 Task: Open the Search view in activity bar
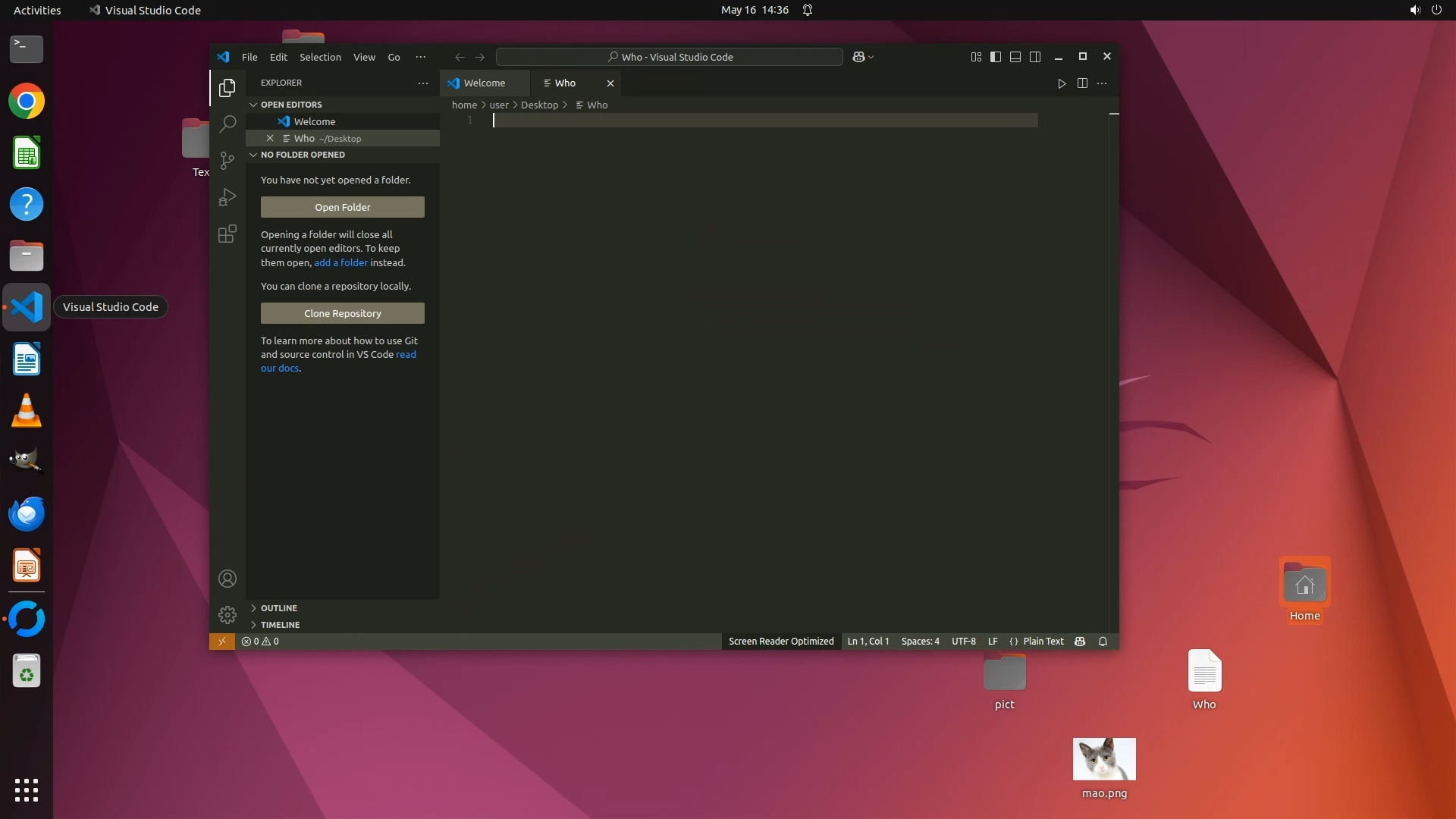[x=227, y=124]
